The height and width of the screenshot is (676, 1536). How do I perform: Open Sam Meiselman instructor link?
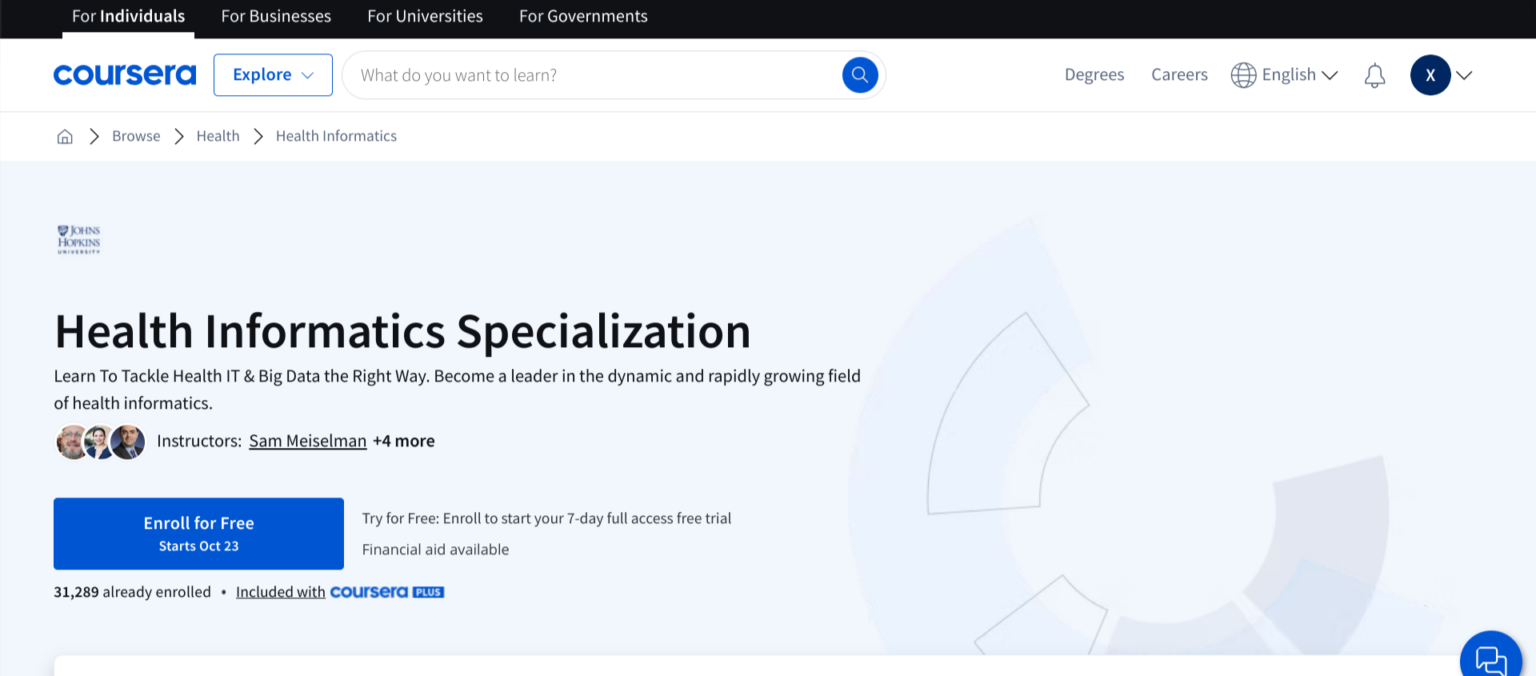coord(308,441)
